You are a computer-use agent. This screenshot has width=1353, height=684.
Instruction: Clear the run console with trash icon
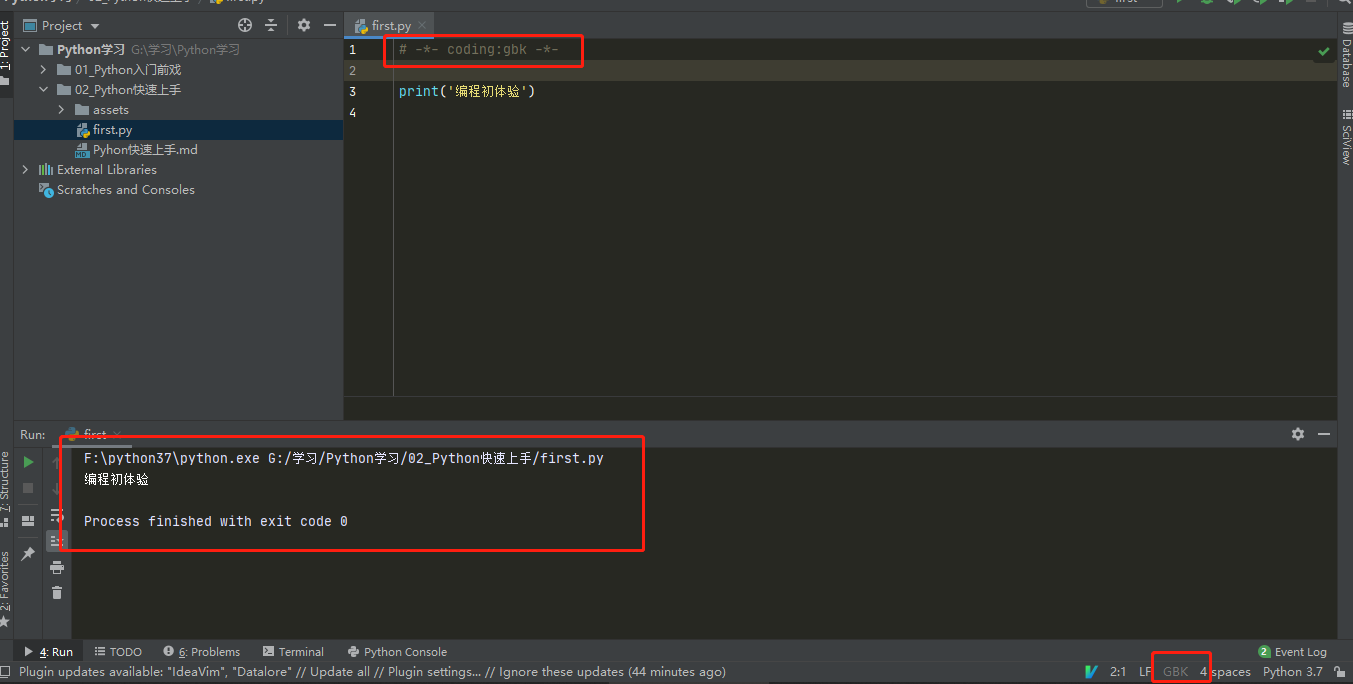coord(57,592)
